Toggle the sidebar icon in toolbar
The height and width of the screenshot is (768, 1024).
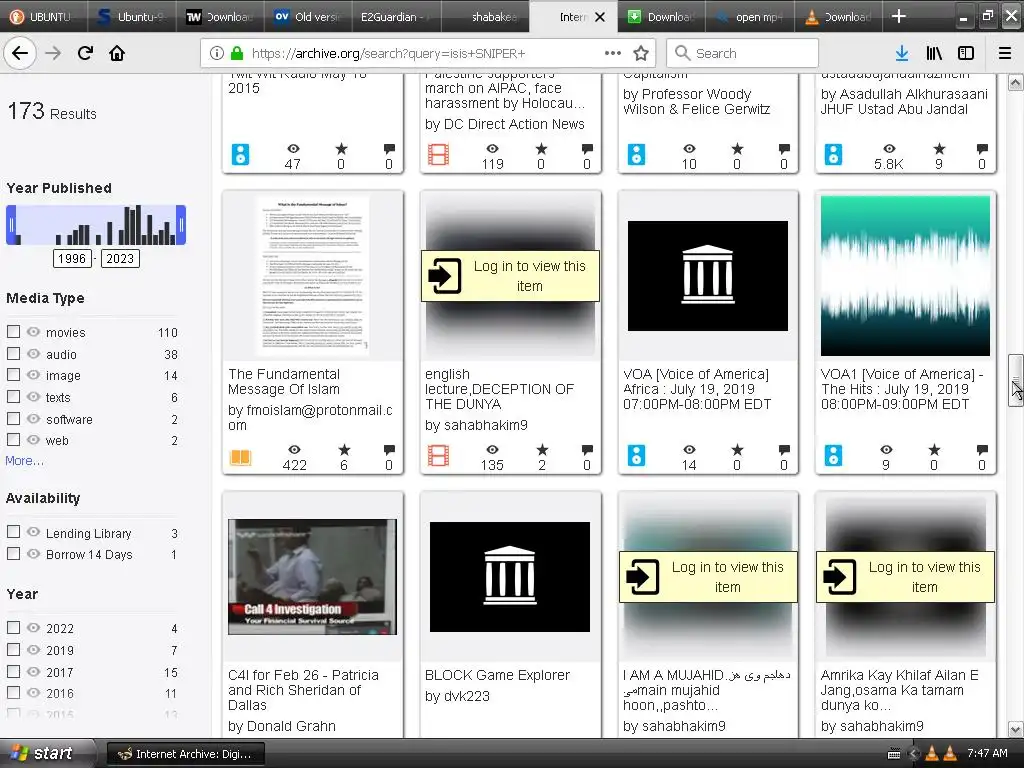[966, 53]
